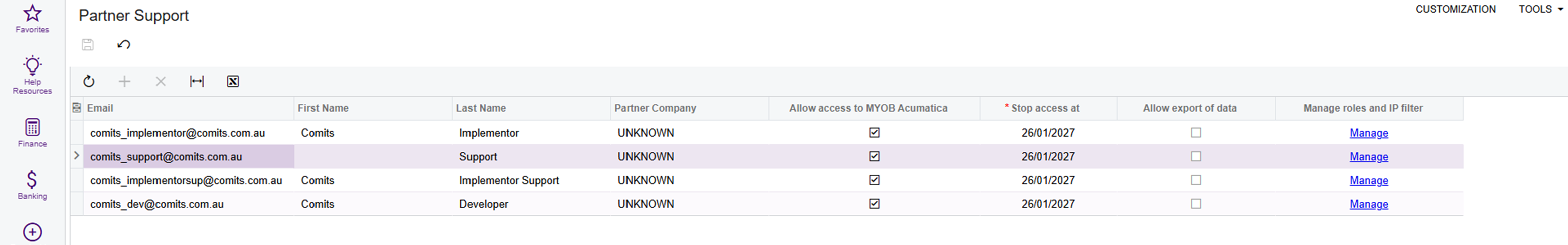This screenshot has height=245, width=1568.
Task: Click the Undo arrow icon
Action: (123, 45)
